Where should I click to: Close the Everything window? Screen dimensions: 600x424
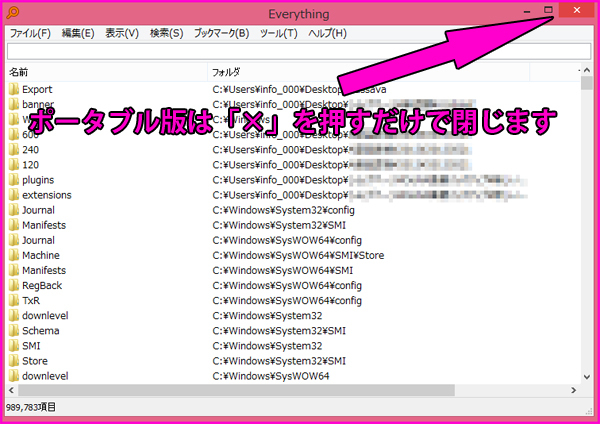[577, 10]
